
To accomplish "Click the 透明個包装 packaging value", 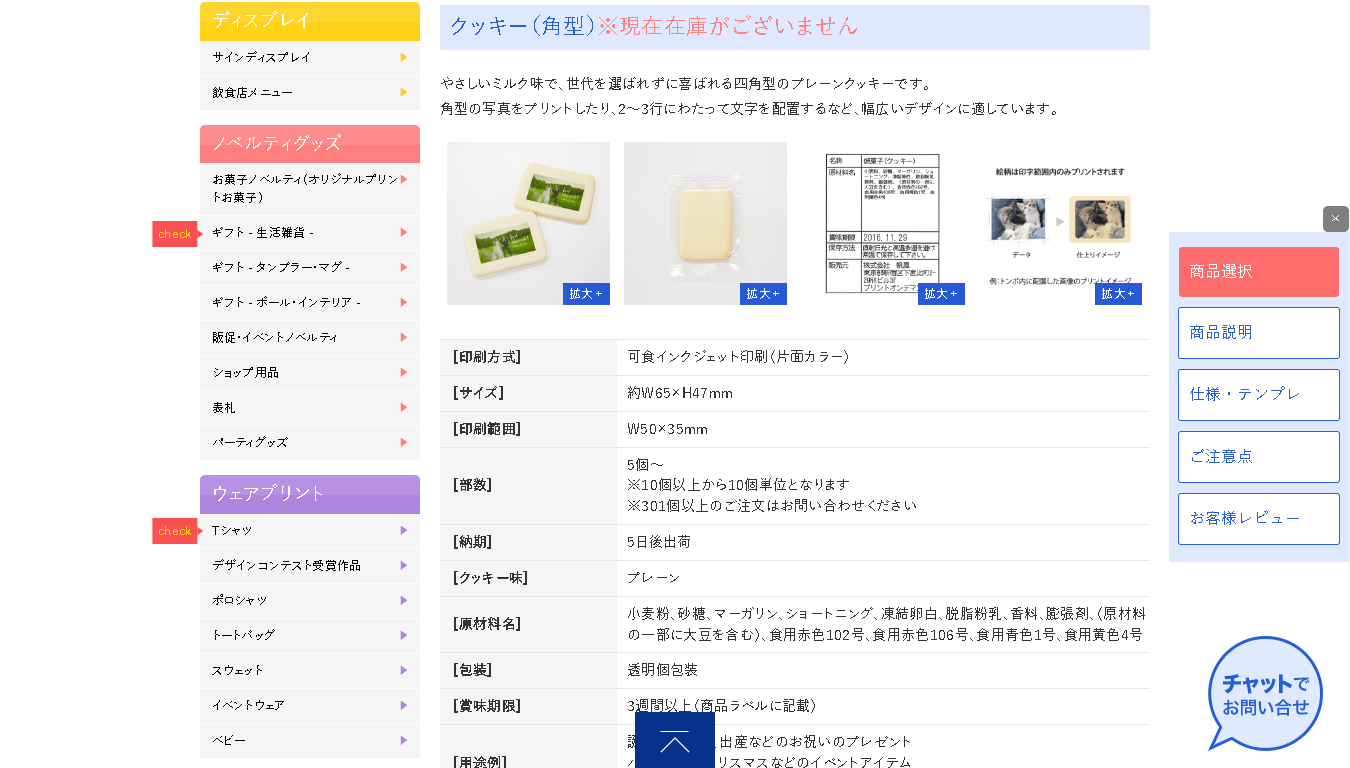I will [x=663, y=670].
